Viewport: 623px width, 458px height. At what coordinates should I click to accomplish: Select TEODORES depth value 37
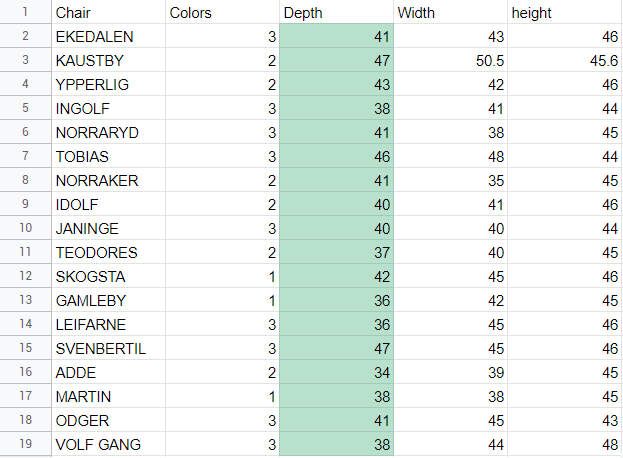(337, 252)
